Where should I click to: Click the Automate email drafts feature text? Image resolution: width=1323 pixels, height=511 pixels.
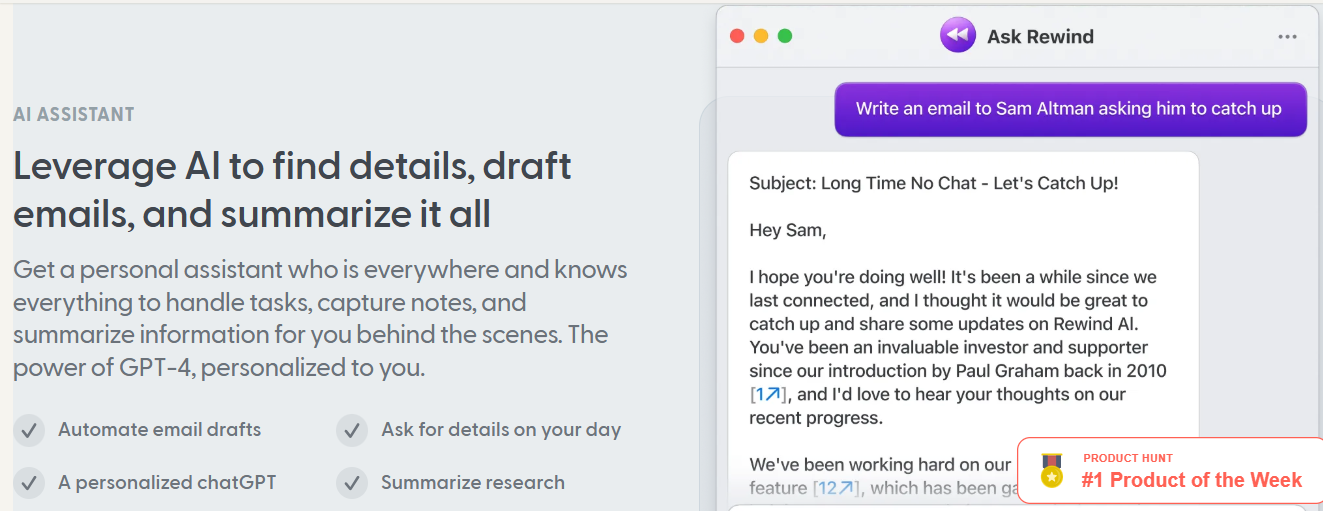[159, 430]
